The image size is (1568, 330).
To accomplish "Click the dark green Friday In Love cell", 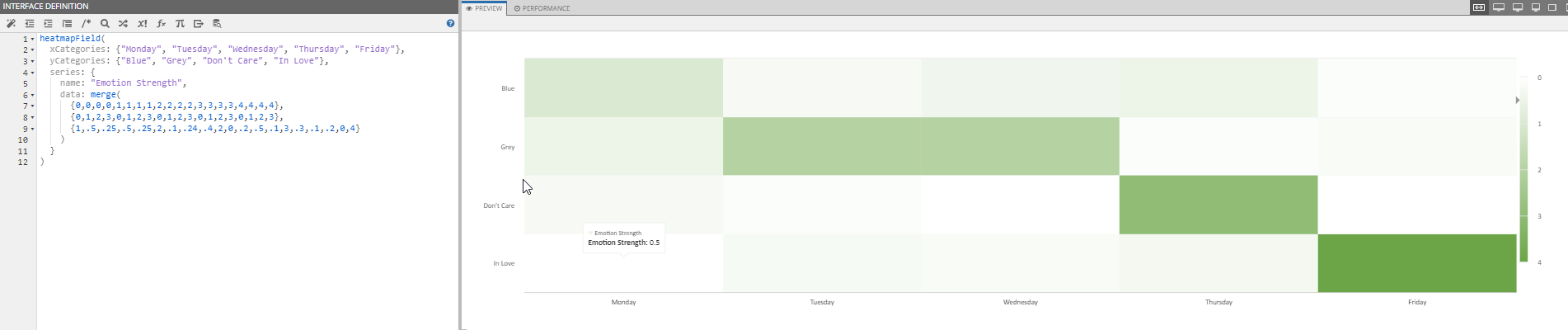I will pos(1416,263).
